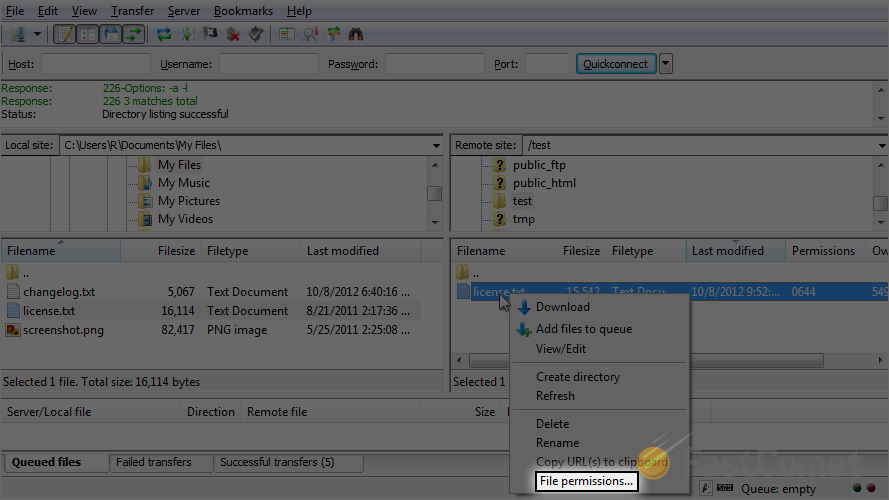
Task: Open the File menu
Action: (x=15, y=11)
